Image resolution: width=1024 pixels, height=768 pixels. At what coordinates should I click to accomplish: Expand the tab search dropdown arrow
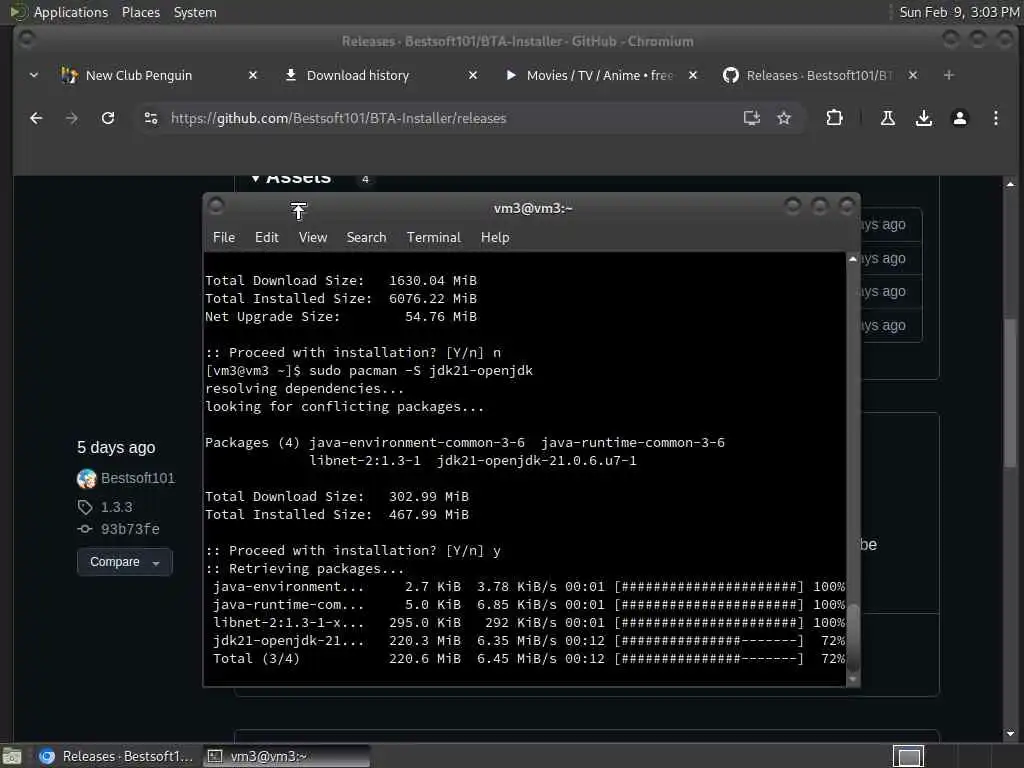33,75
